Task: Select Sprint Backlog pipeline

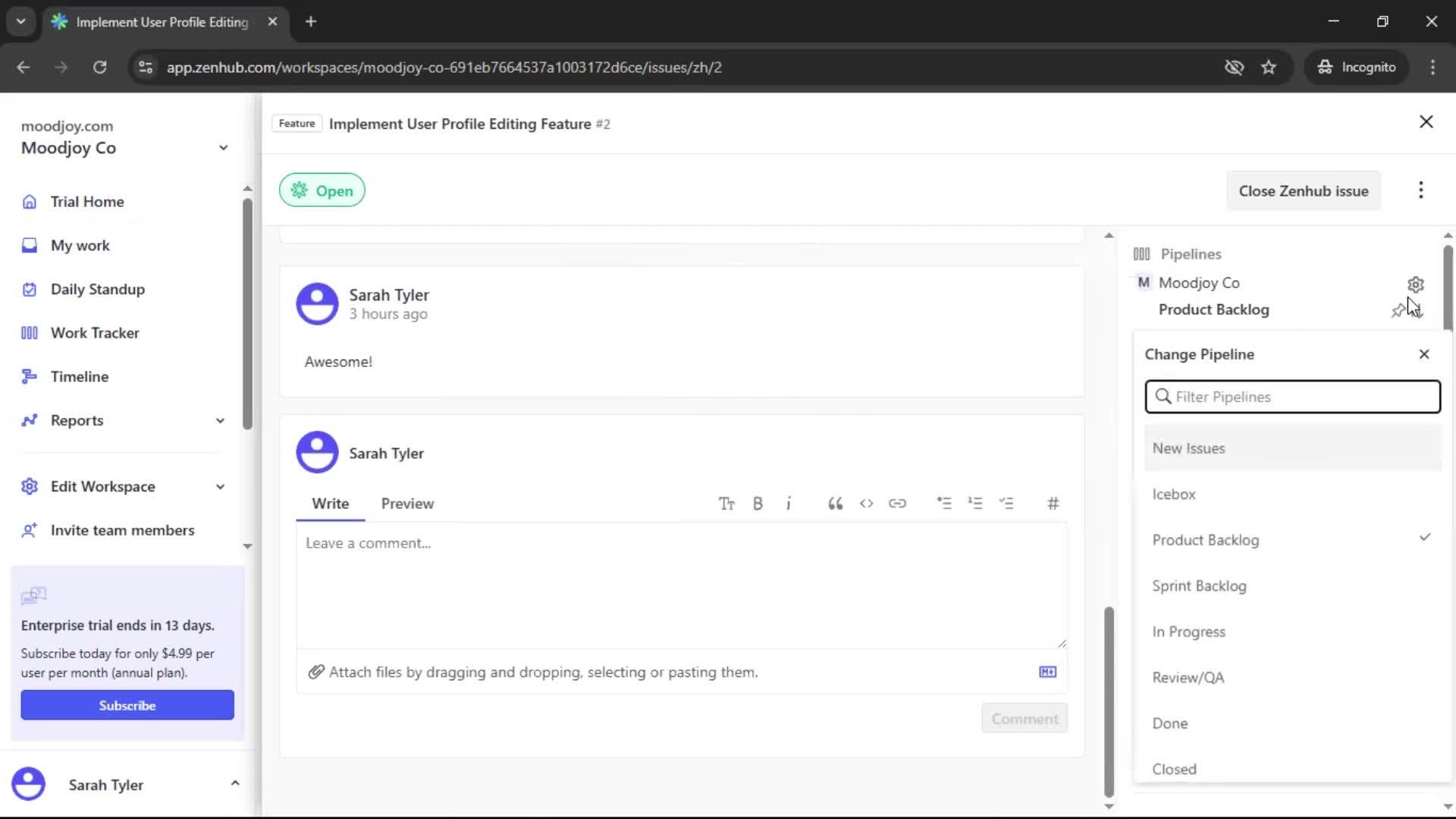Action: [1200, 585]
